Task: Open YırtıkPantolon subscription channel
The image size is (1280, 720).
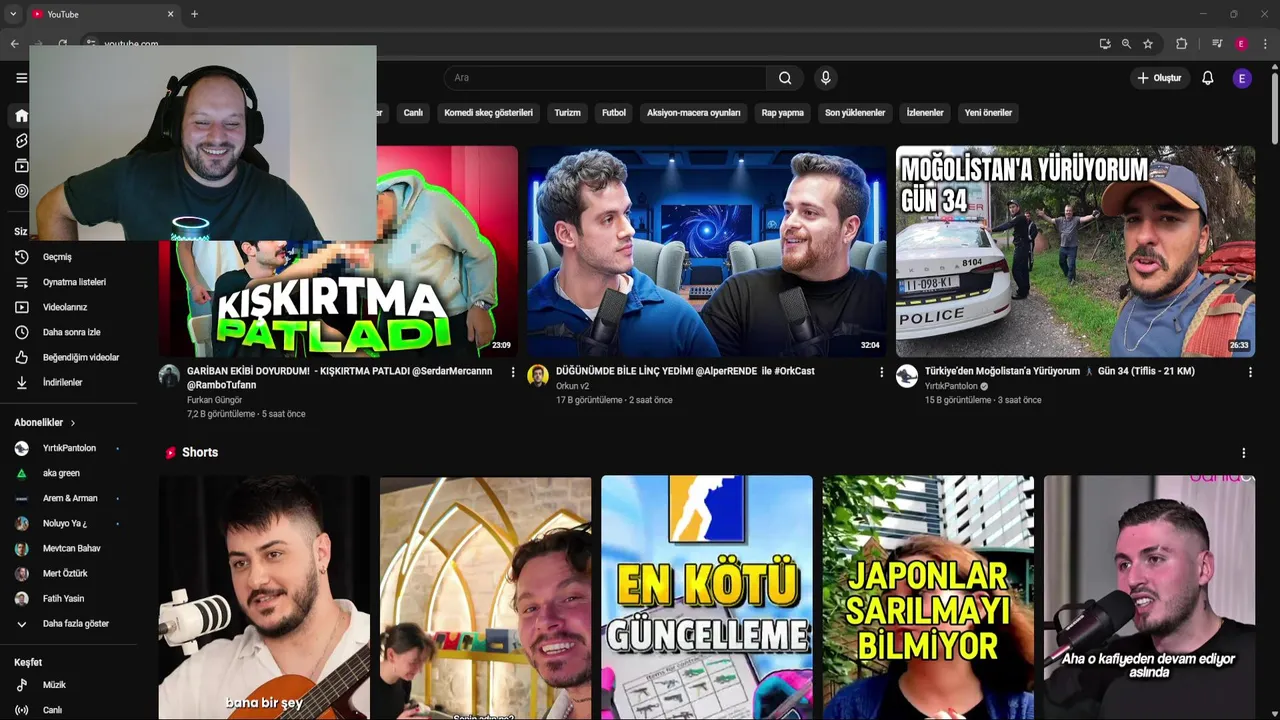Action: tap(69, 448)
